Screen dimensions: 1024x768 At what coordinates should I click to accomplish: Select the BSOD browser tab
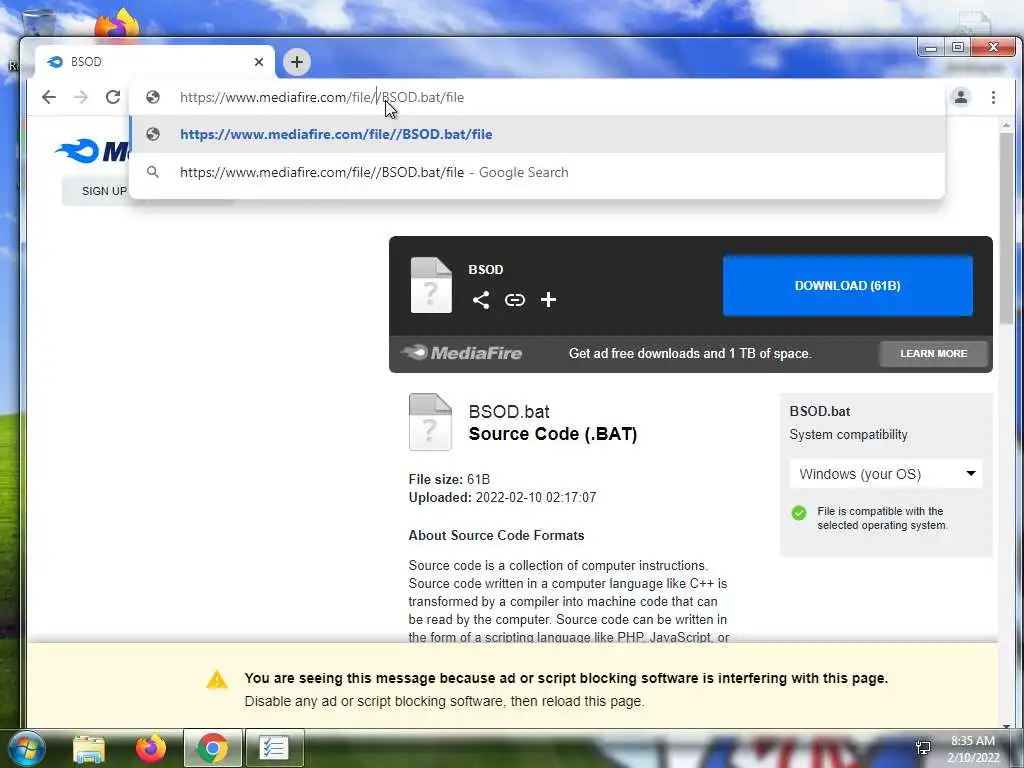(x=155, y=62)
